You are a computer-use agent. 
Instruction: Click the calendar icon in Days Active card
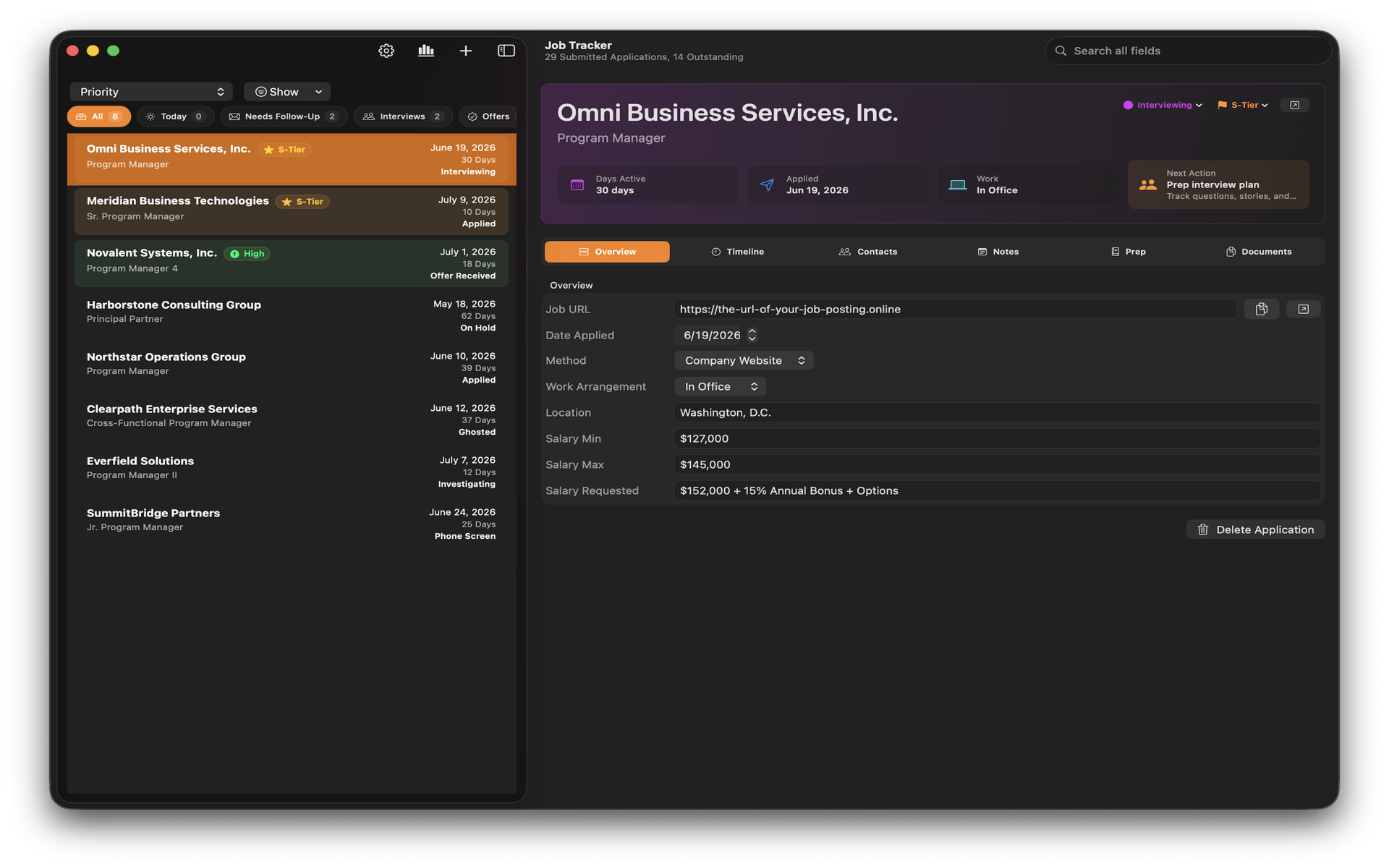[577, 184]
